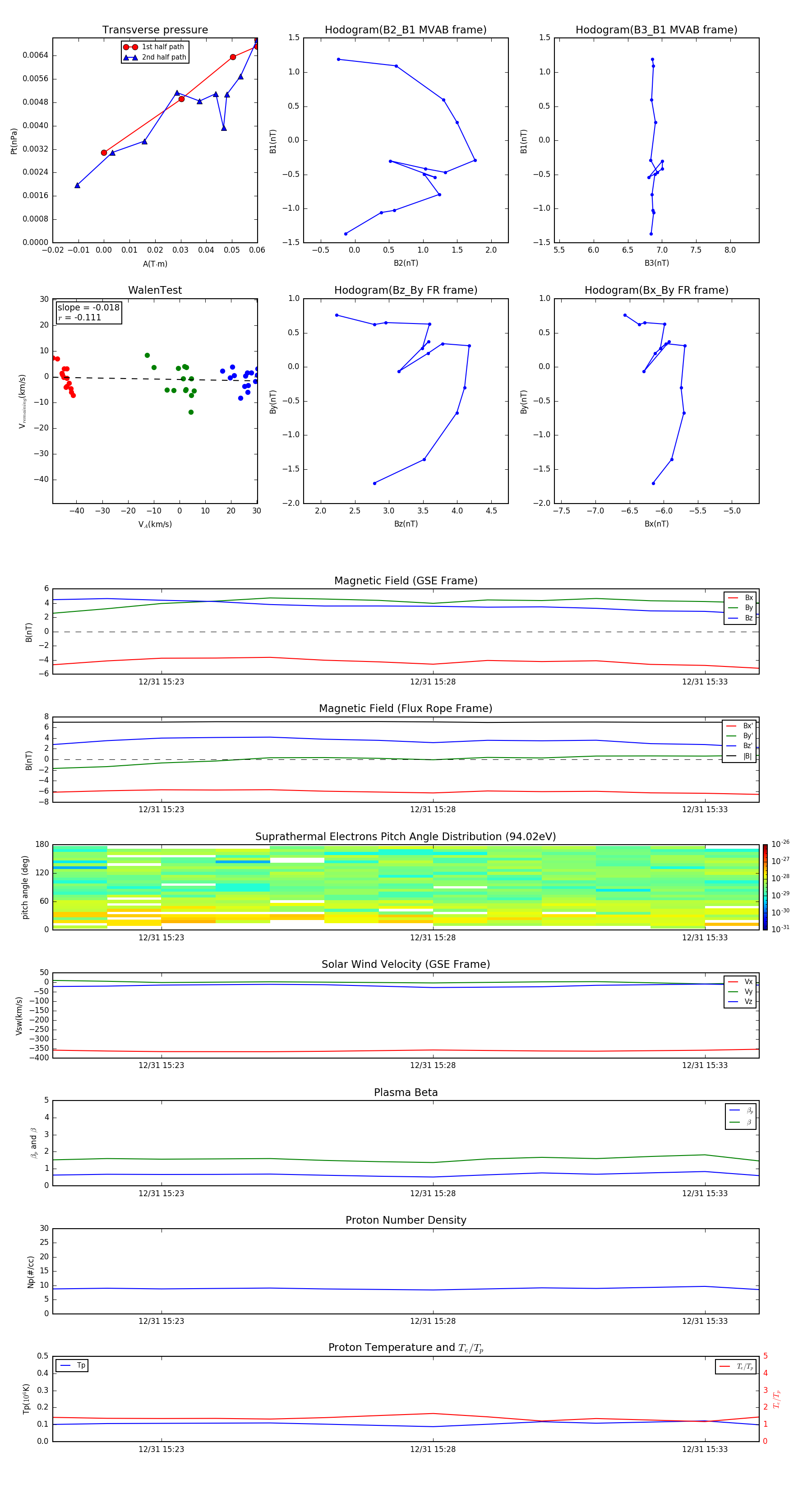Click the 'By' entry in GSE legend
Viewport: 812px width, 1489px height.
740,608
